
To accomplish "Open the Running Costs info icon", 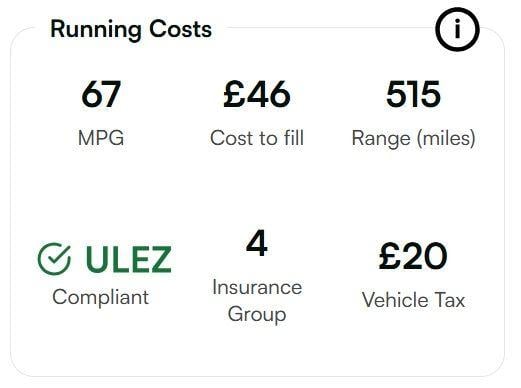I will tap(457, 29).
